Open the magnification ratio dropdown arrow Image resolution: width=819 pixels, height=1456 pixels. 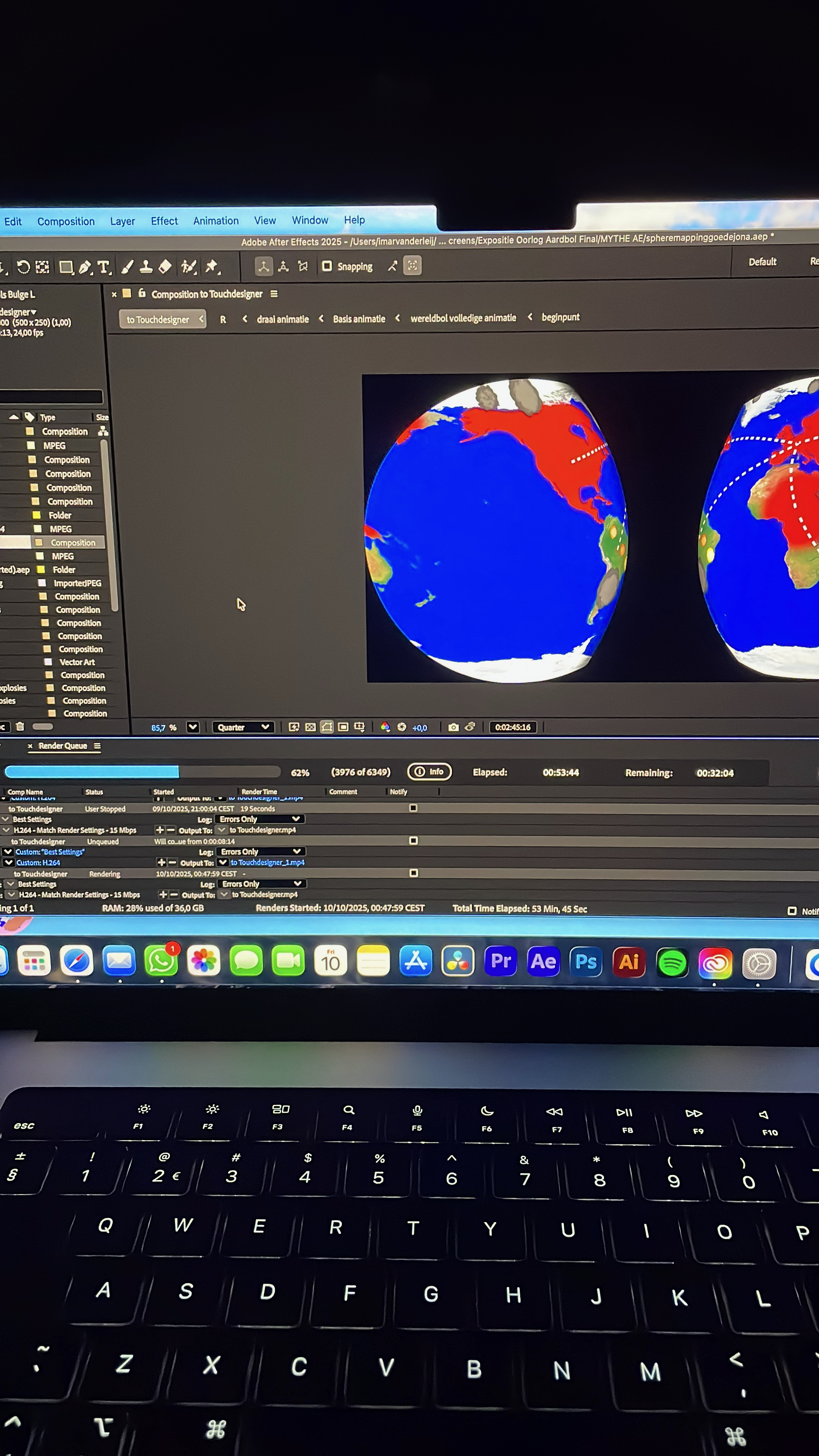[x=193, y=728]
